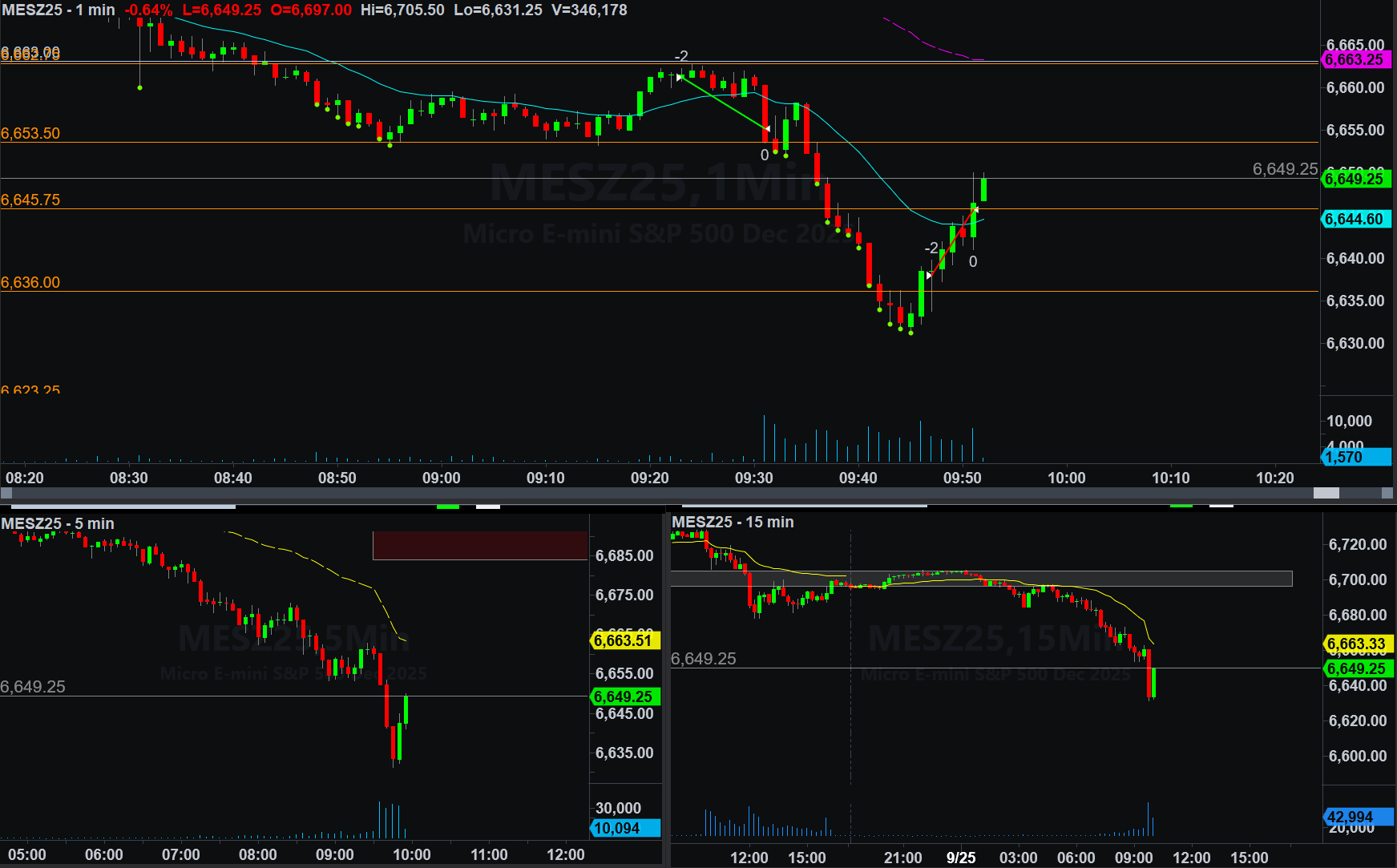Click the blue 1,570 volume tag
Viewport: 1397px width, 868px height.
point(1355,457)
